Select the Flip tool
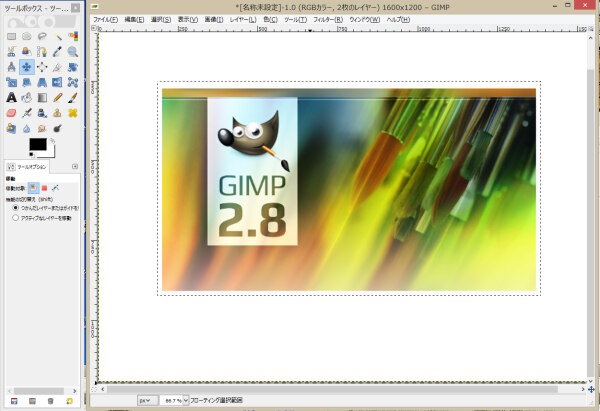 tap(57, 82)
